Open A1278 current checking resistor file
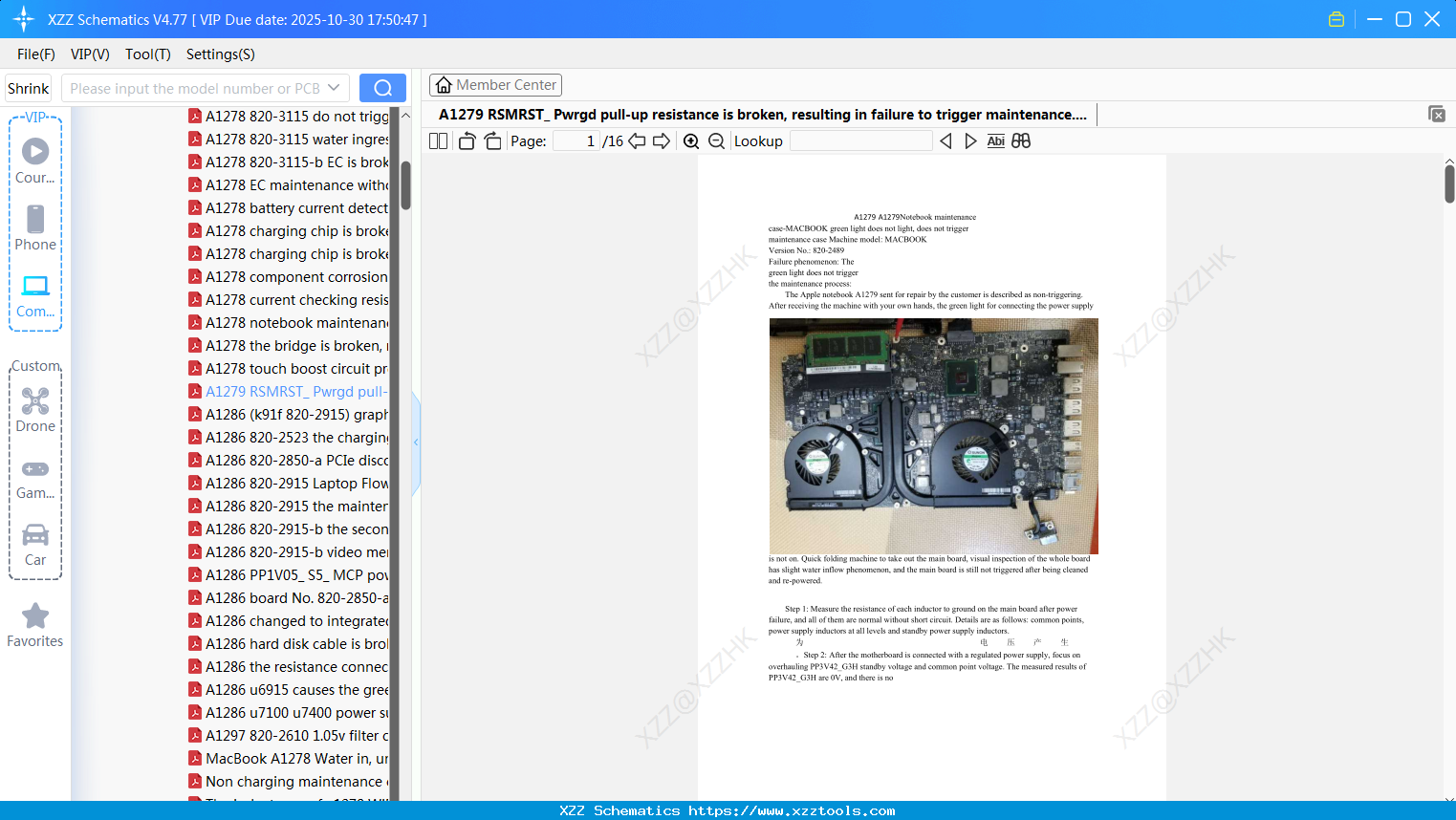Viewport: 1456px width, 820px height. (289, 300)
